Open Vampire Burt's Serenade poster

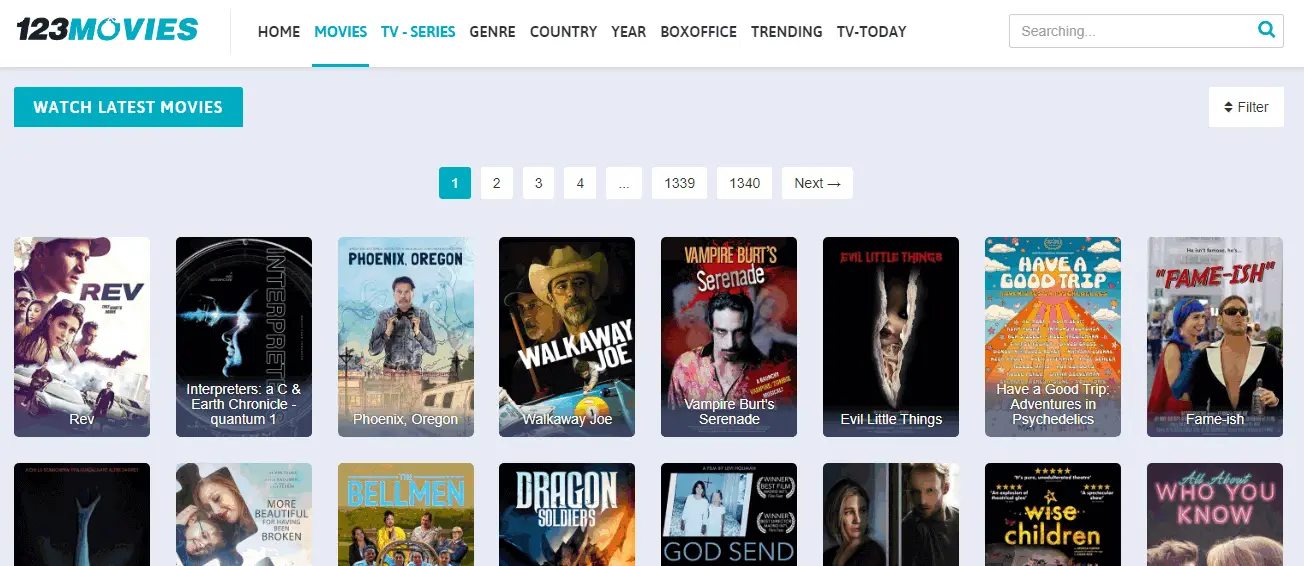click(x=729, y=337)
